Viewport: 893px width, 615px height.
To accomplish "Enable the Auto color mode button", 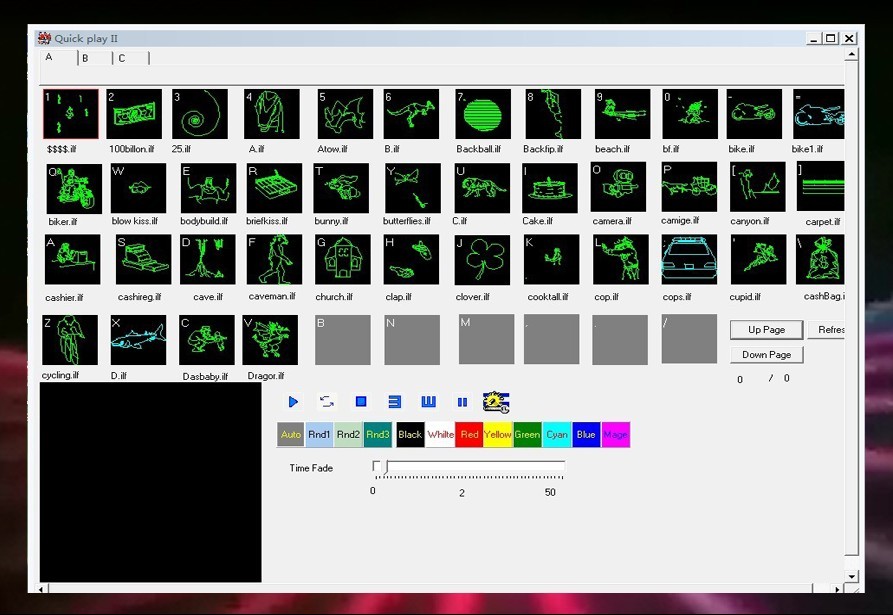I will (291, 435).
